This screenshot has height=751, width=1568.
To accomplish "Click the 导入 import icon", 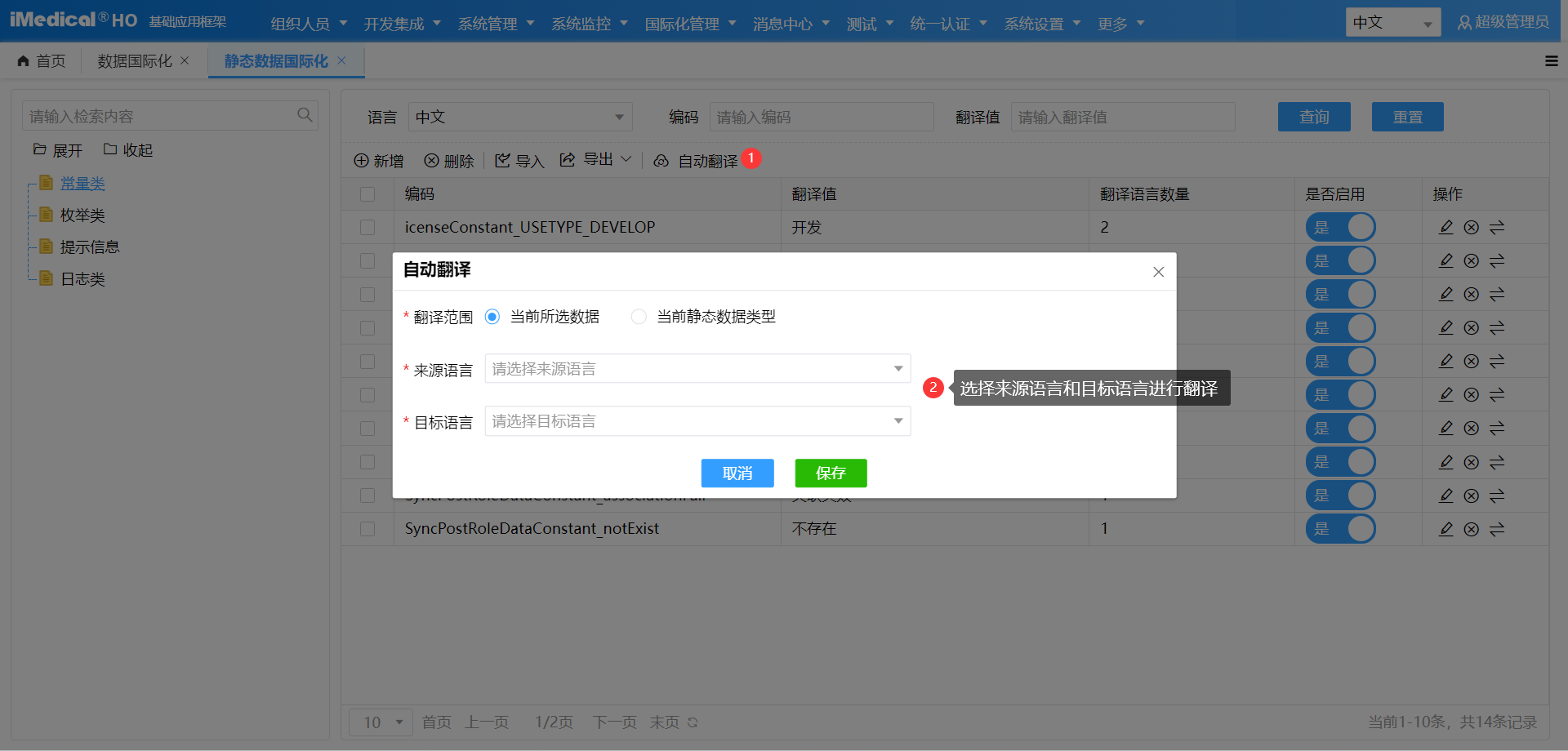I will coord(502,161).
